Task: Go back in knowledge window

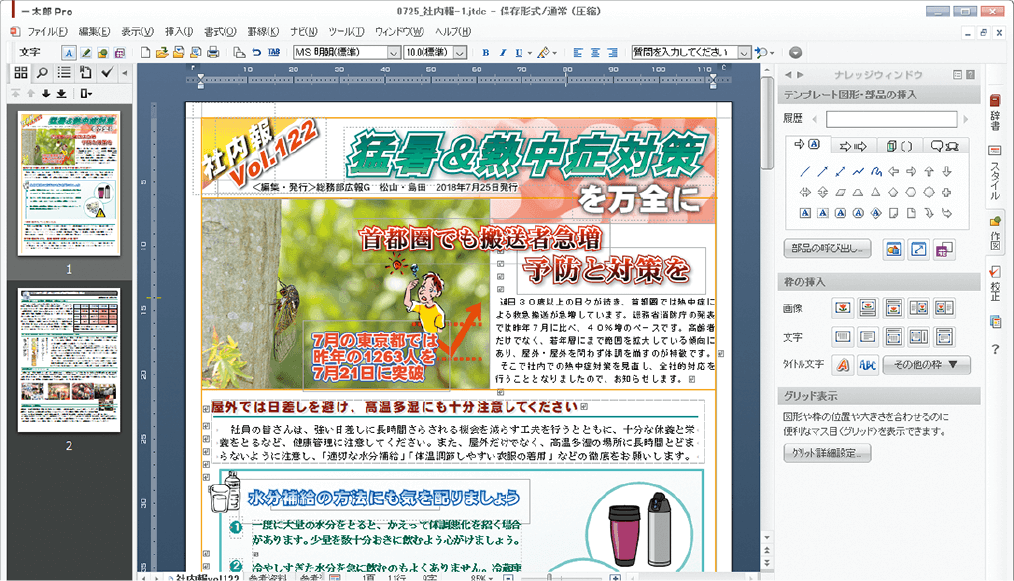Action: point(788,75)
